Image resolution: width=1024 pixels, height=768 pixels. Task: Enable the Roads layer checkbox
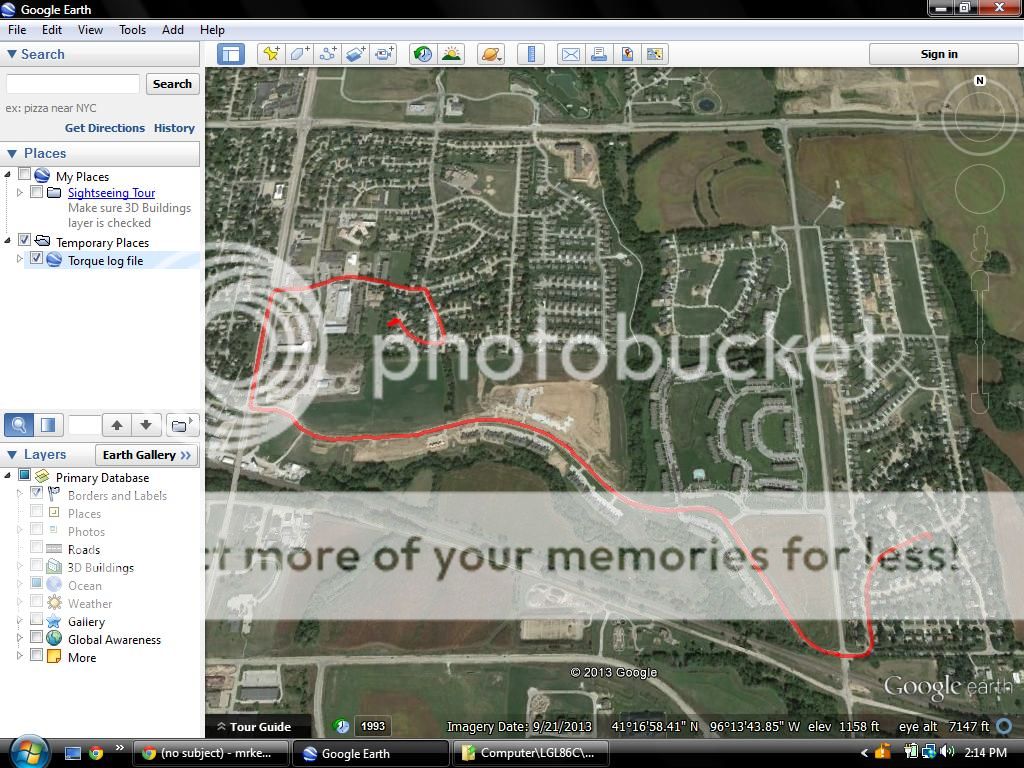tap(37, 548)
